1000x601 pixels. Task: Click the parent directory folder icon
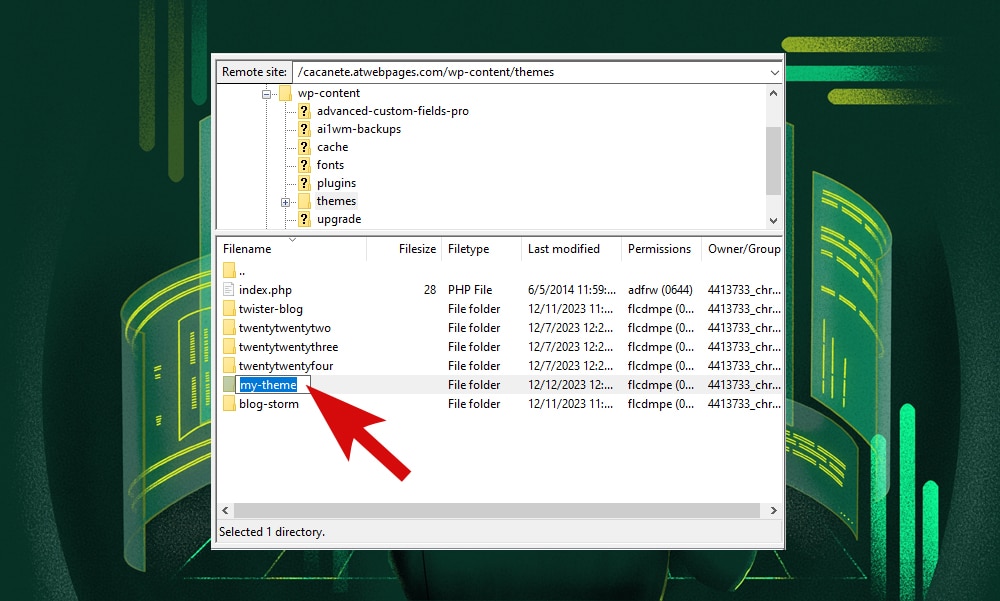229,270
